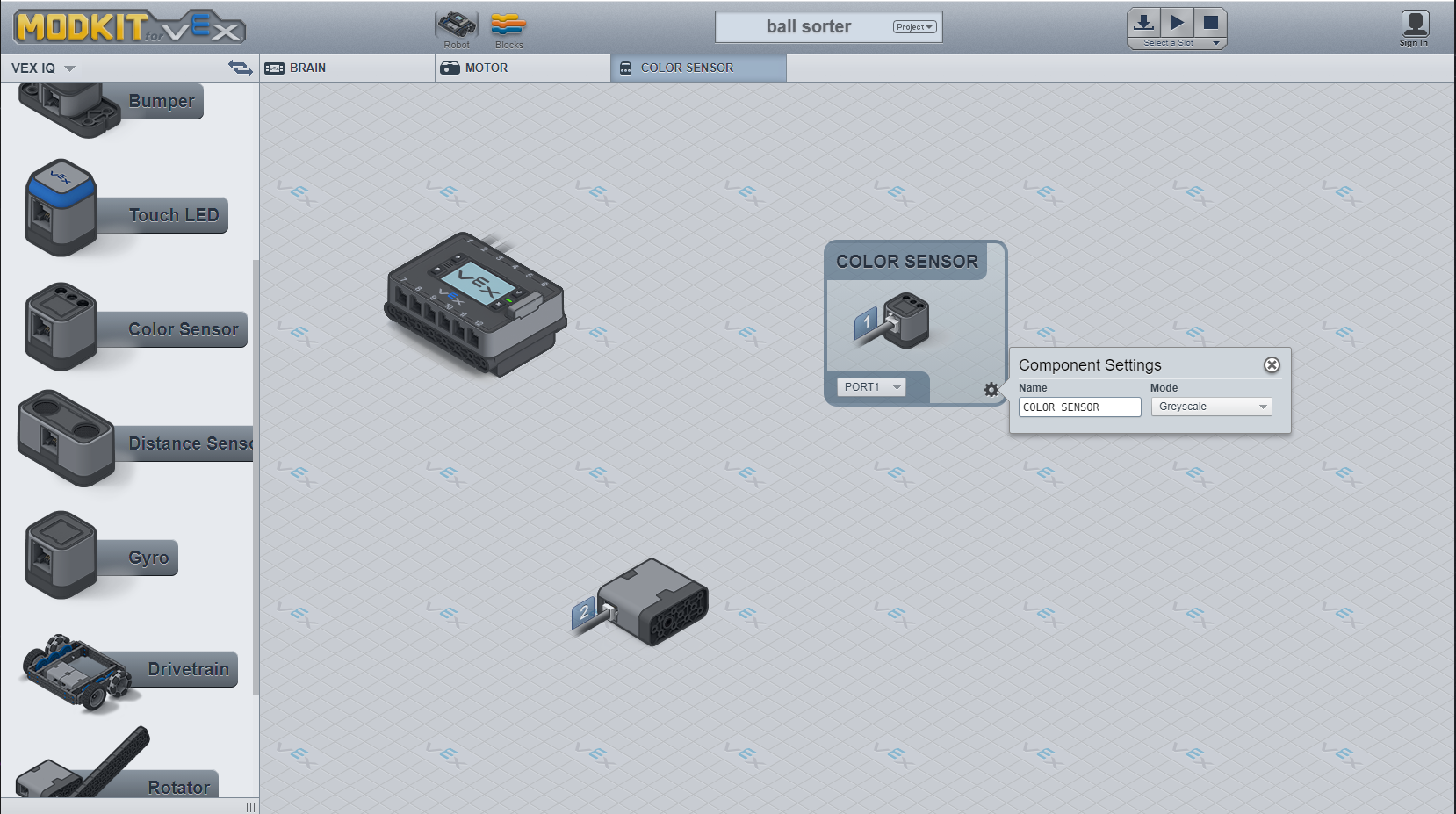Open the Select a Slot dropdown
This screenshot has width=1456, height=814.
tap(1177, 41)
